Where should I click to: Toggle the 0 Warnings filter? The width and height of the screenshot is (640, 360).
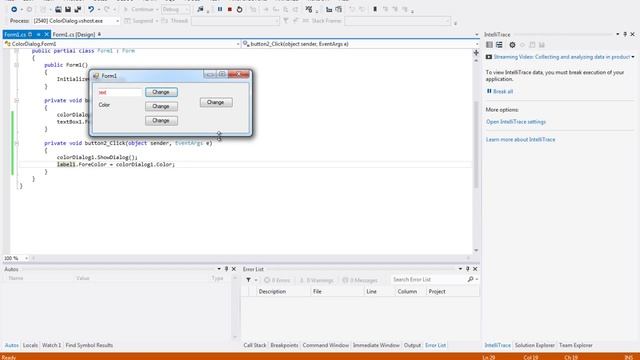coord(316,280)
